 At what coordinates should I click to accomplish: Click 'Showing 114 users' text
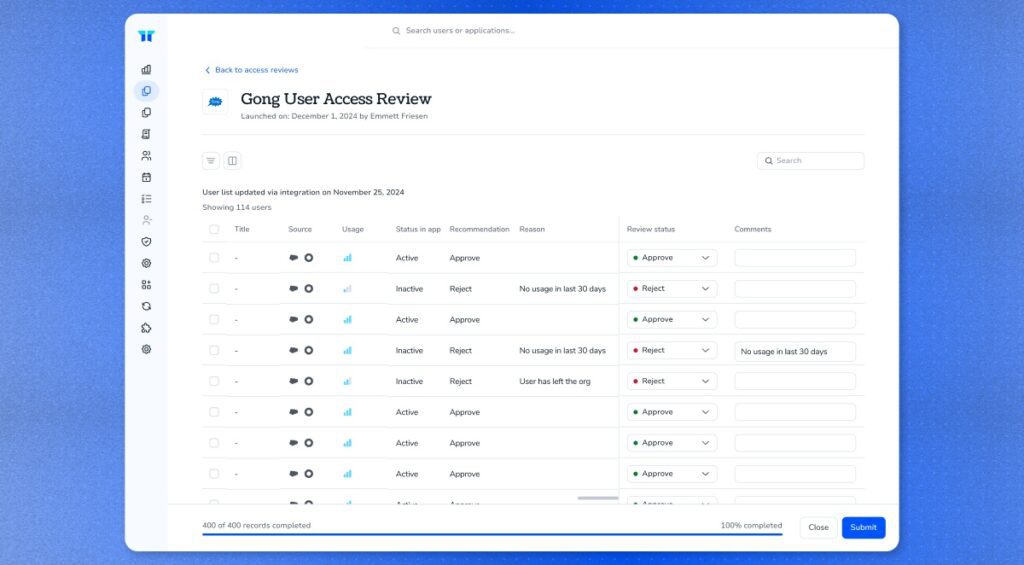click(236, 208)
